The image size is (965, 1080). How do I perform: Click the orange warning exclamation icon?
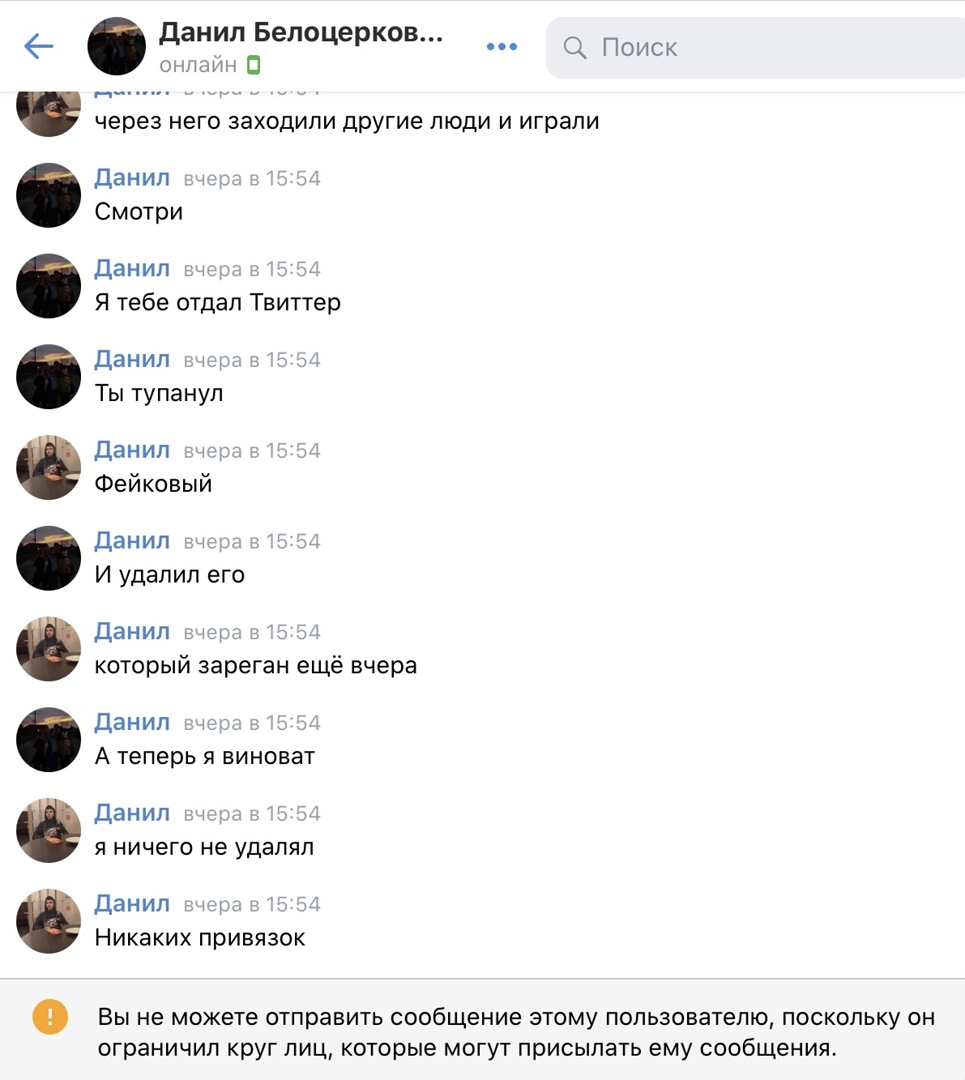(x=50, y=1017)
